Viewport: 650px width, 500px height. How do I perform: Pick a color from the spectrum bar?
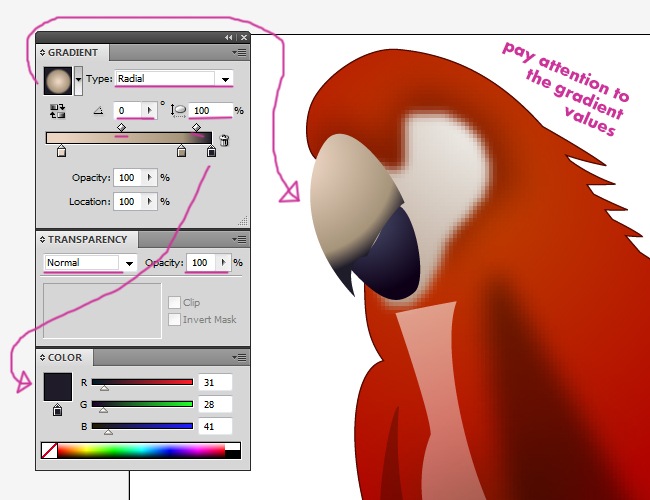coord(141,450)
